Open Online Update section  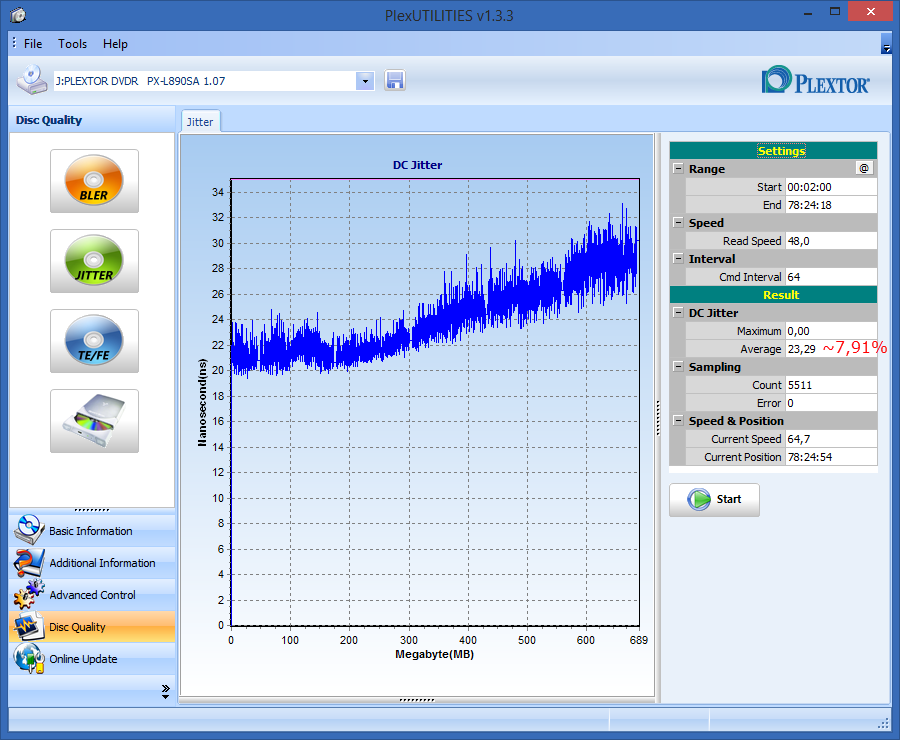click(92, 659)
